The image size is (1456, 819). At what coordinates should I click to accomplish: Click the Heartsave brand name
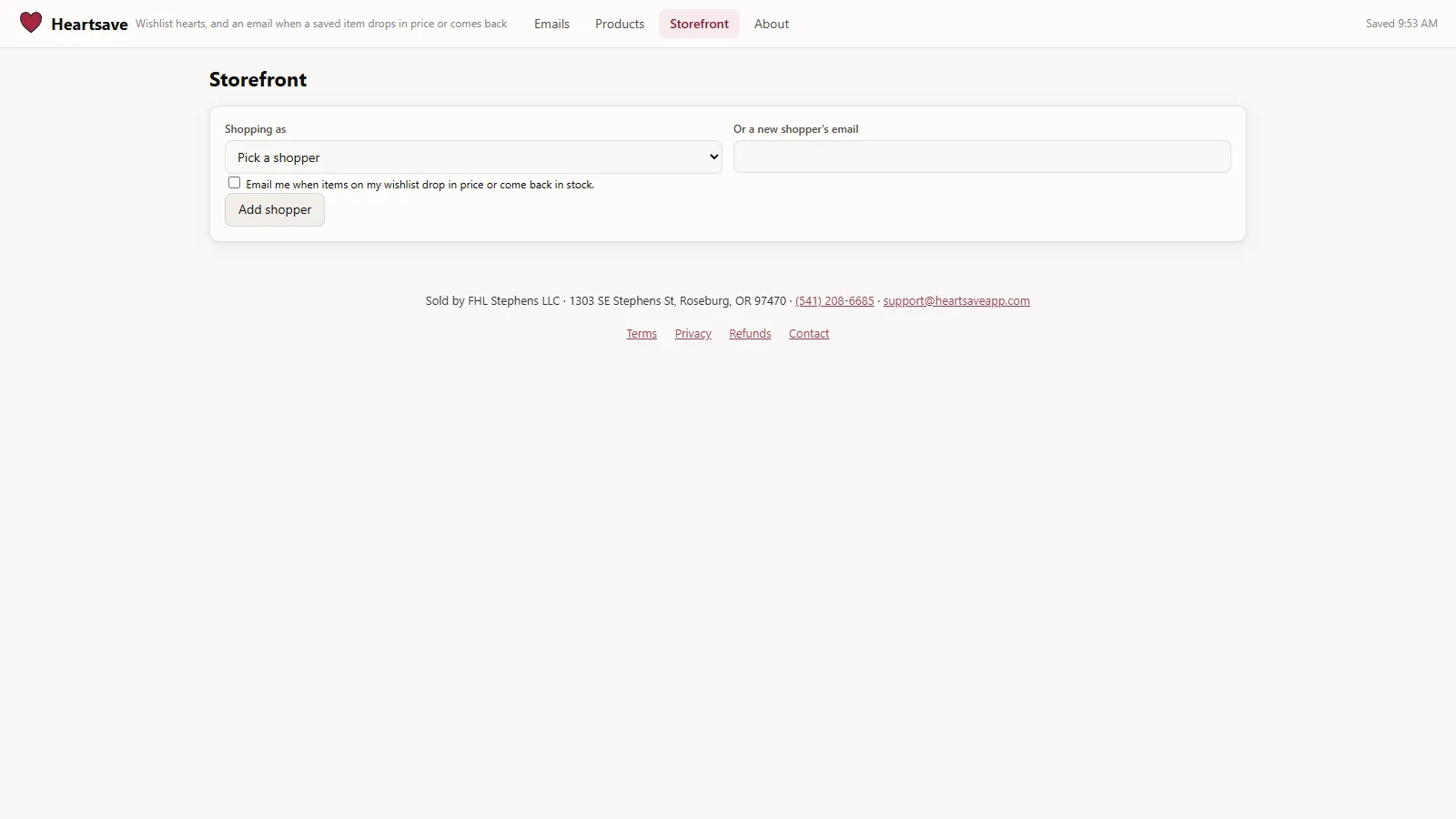coord(89,25)
